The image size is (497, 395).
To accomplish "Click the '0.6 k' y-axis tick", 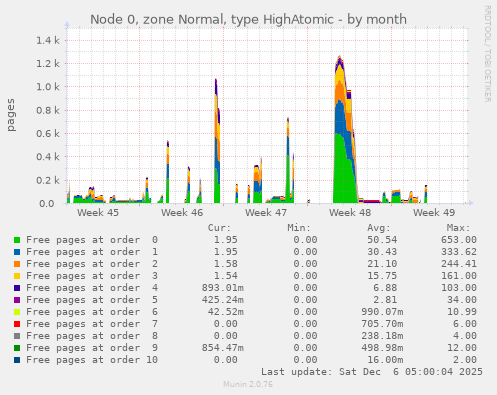I will [x=48, y=134].
